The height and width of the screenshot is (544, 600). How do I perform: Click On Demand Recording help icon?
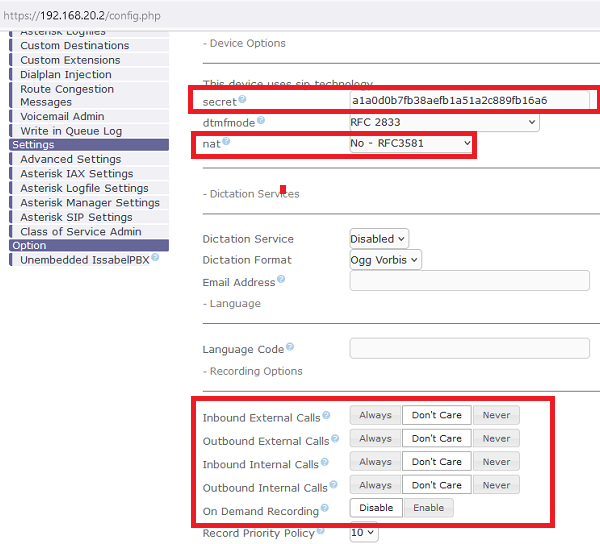tap(325, 510)
